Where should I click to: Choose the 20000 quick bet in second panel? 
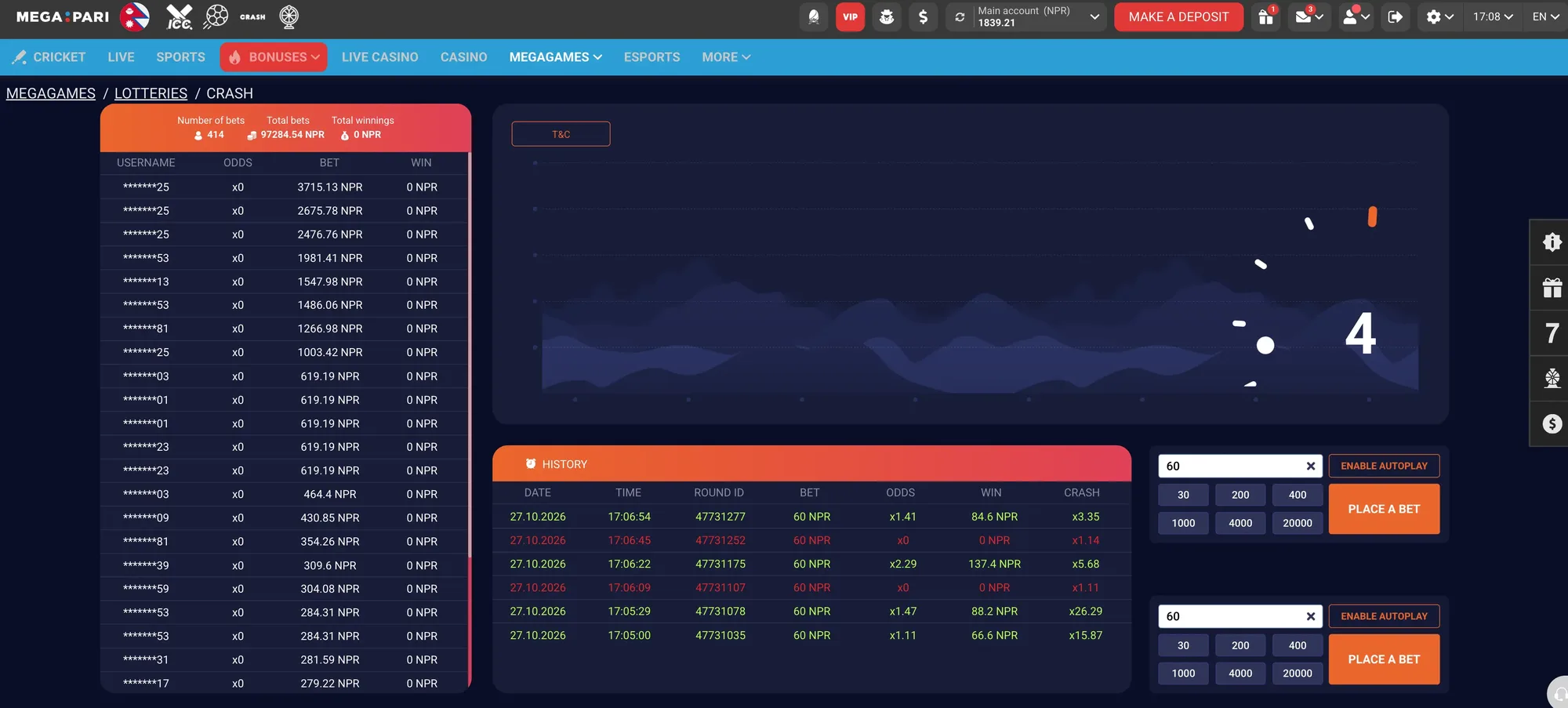1298,674
